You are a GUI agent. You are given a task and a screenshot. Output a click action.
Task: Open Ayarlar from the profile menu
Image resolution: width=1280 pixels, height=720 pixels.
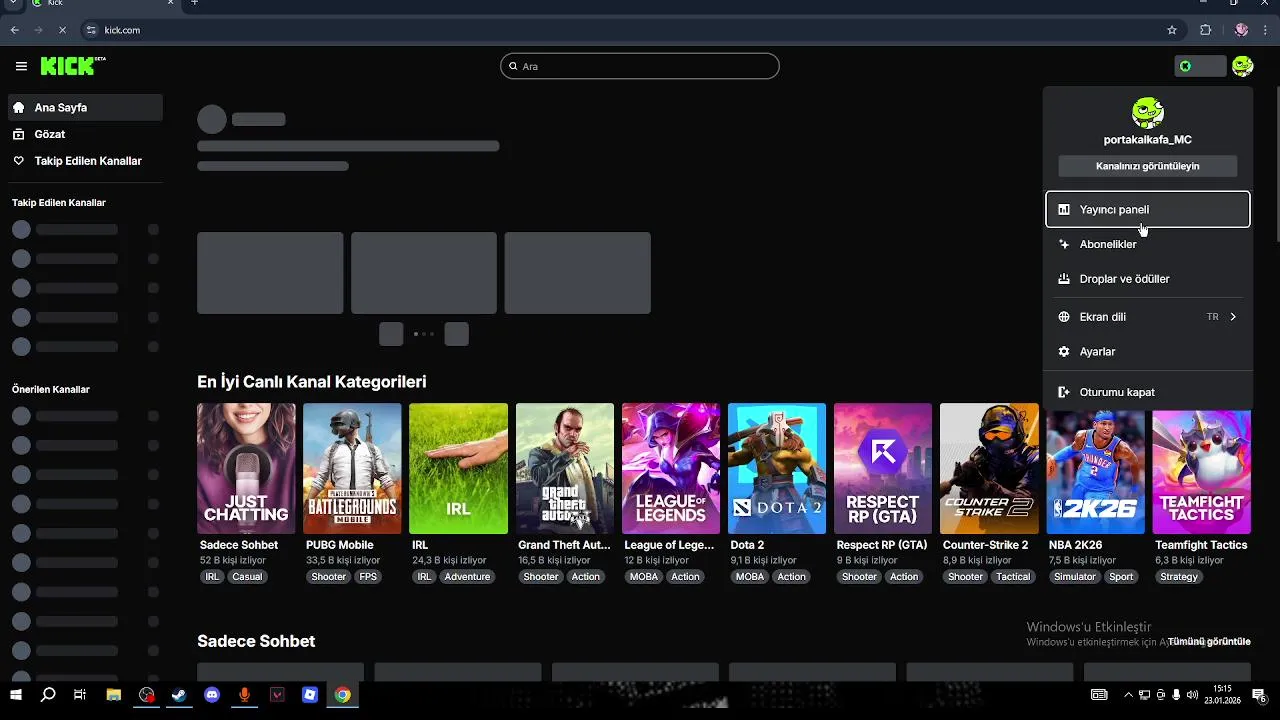pos(1148,352)
